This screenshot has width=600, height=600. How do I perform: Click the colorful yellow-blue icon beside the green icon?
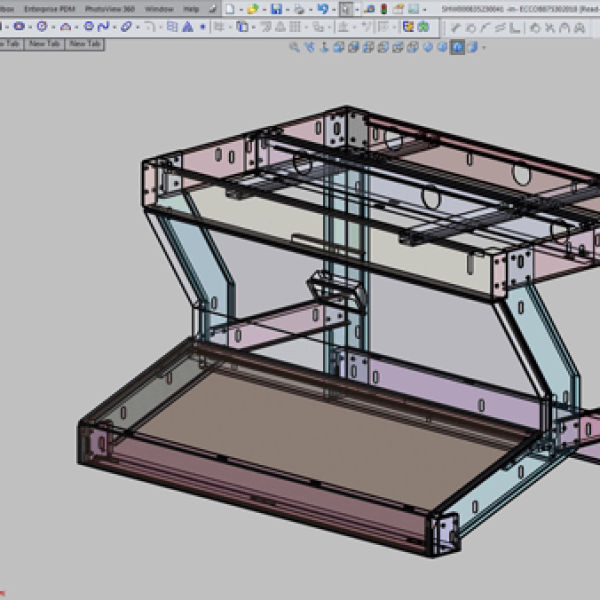click(408, 26)
